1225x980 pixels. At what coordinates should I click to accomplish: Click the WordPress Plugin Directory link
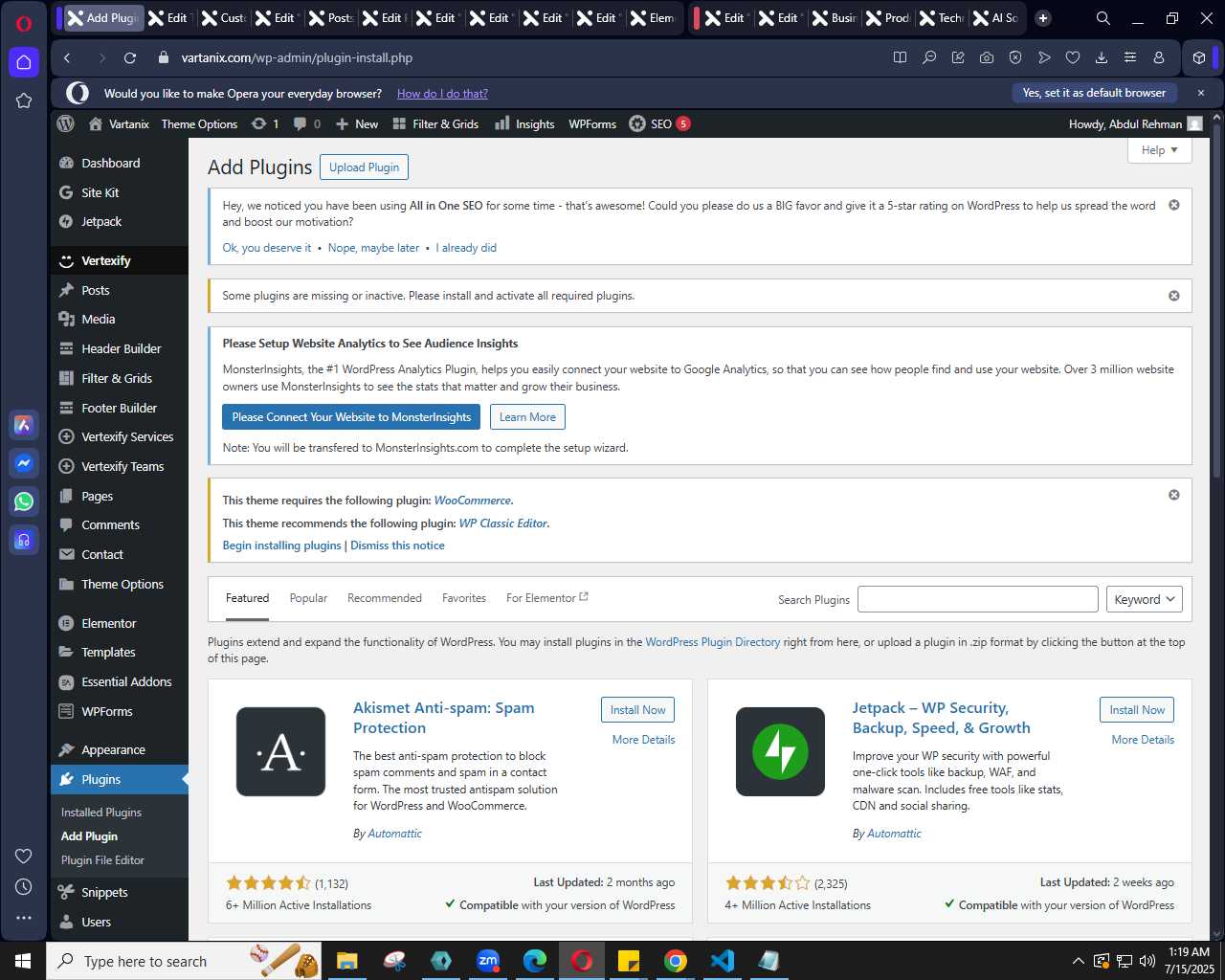click(713, 642)
